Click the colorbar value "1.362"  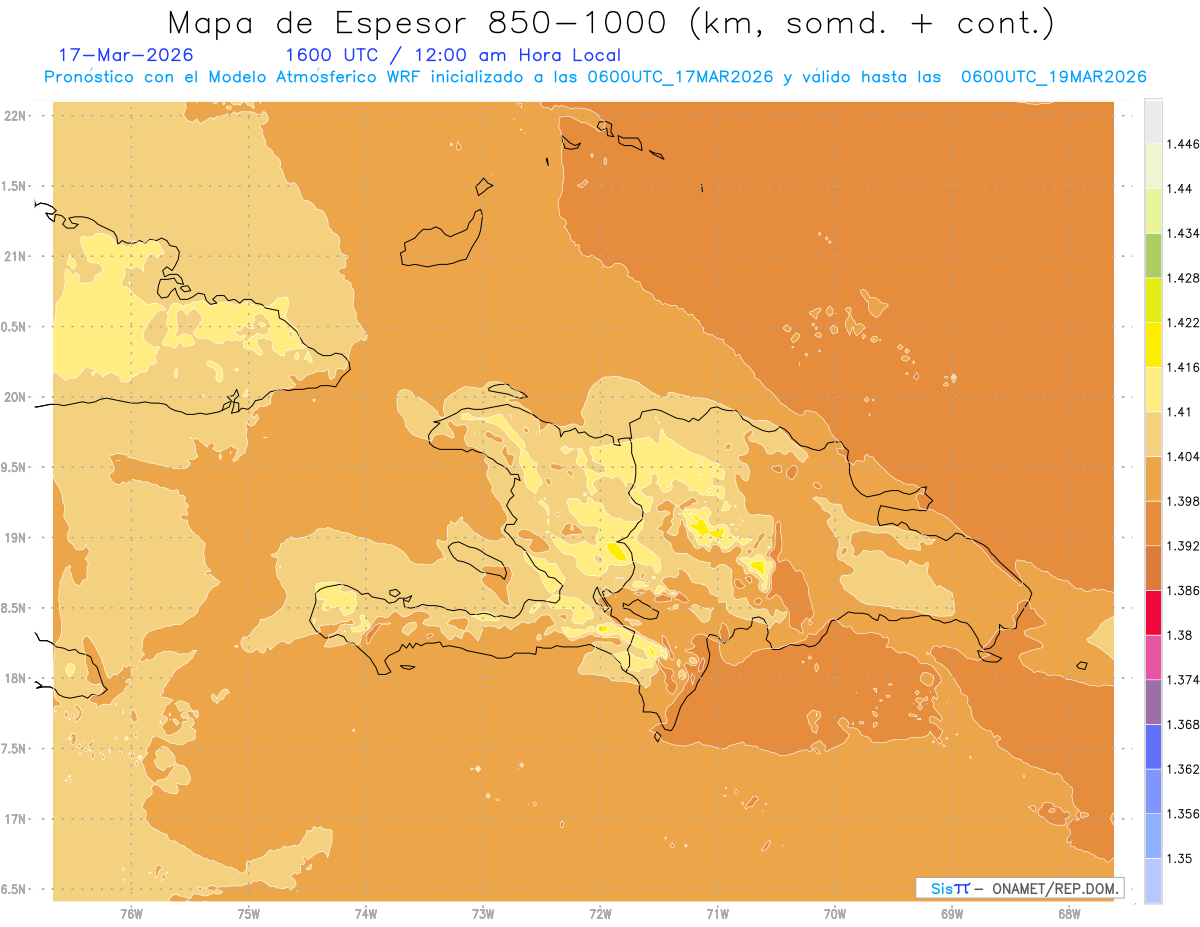pyautogui.click(x=1184, y=768)
